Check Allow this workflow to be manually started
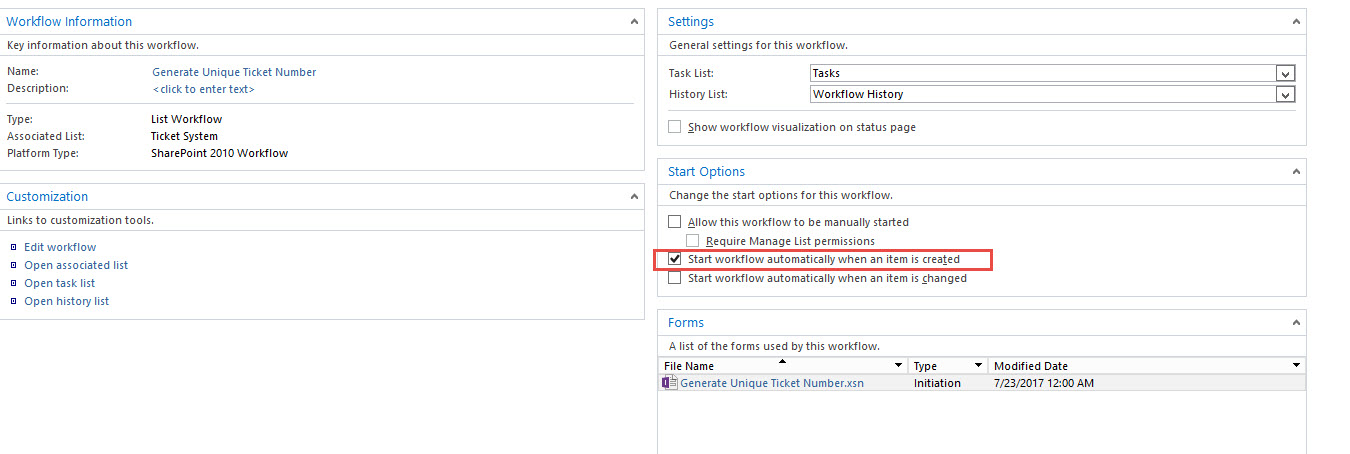Viewport: 1350px width, 454px height. 675,222
